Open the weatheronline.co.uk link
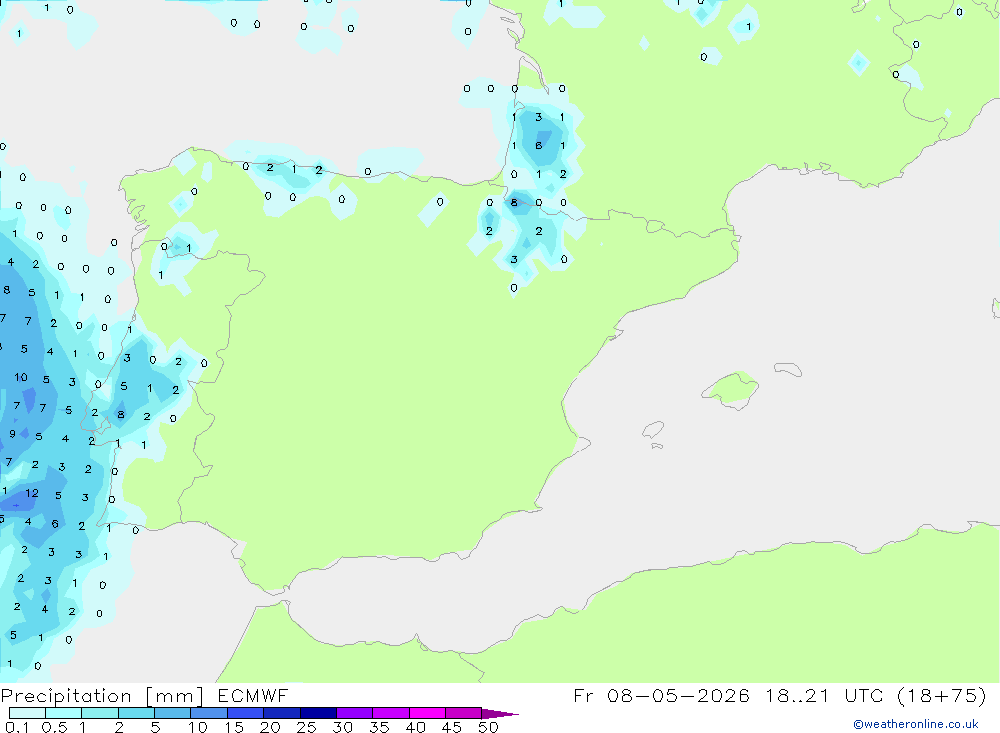This screenshot has height=733, width=1000. tap(916, 724)
